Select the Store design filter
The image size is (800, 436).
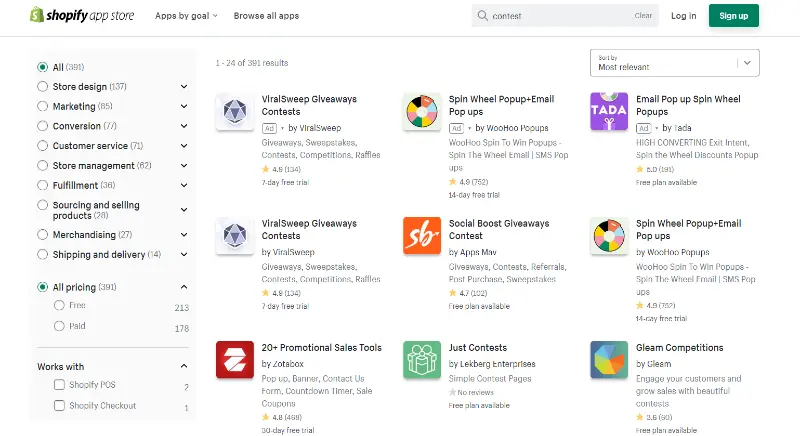point(42,87)
